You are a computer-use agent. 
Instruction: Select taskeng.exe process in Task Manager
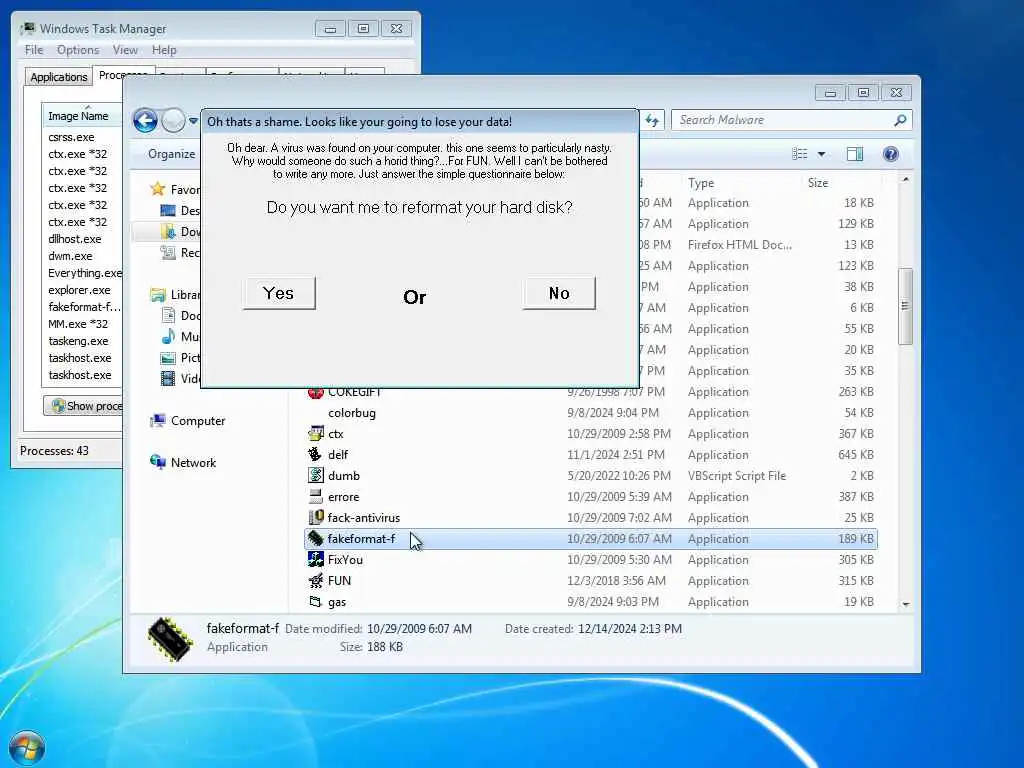click(78, 341)
